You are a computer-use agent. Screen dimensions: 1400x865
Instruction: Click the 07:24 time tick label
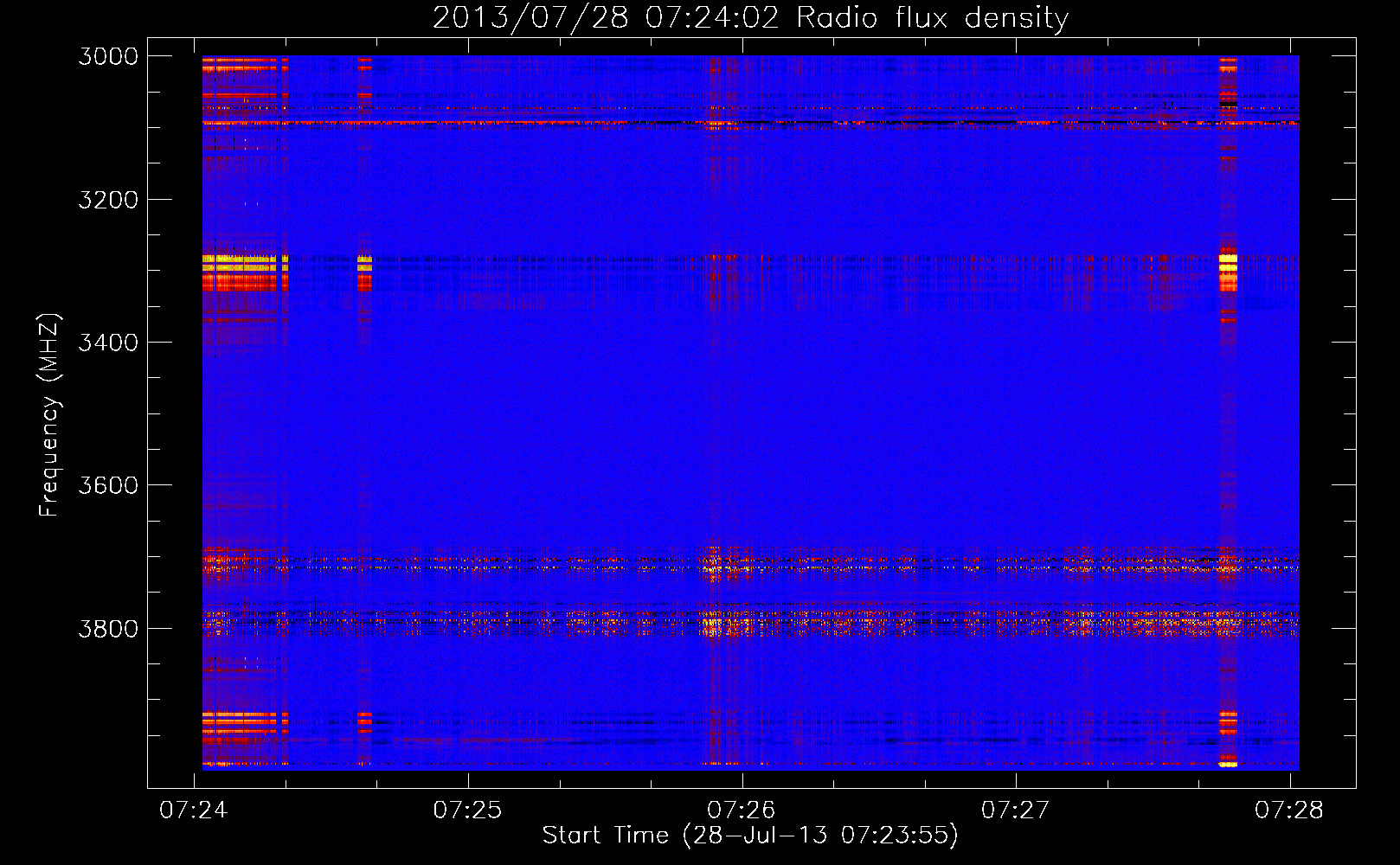point(194,810)
